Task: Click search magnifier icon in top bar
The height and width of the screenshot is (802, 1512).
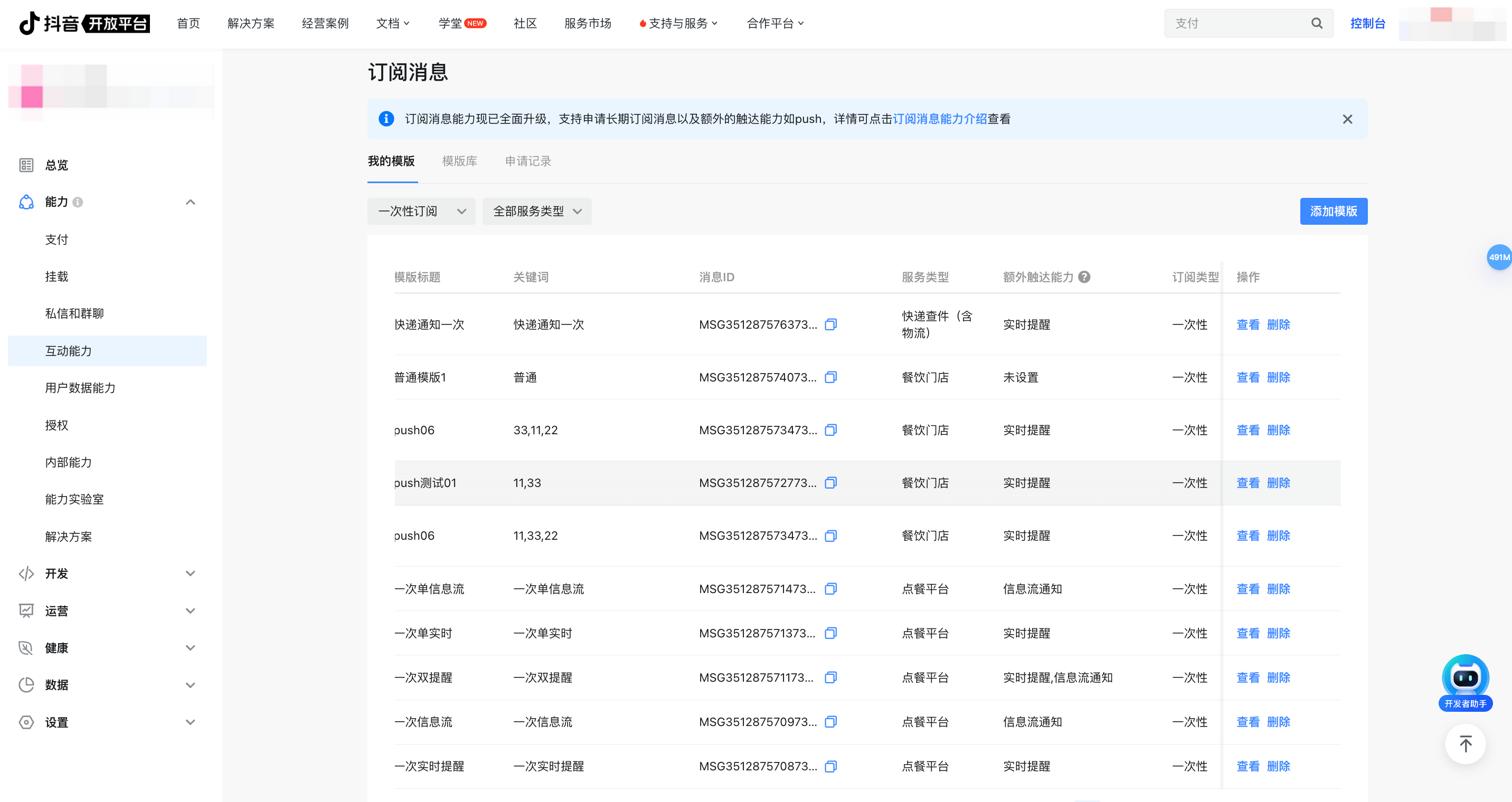Action: pyautogui.click(x=1317, y=23)
